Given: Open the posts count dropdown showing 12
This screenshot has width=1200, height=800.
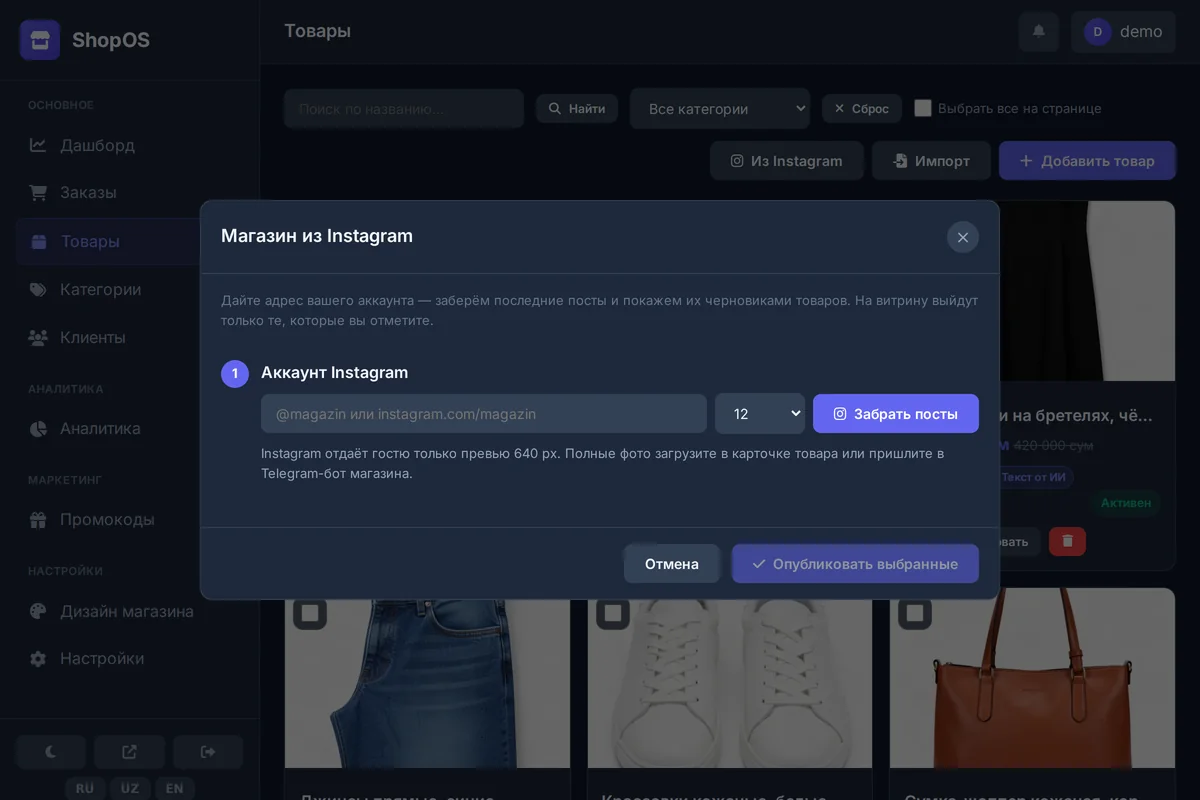Looking at the screenshot, I should click(760, 414).
